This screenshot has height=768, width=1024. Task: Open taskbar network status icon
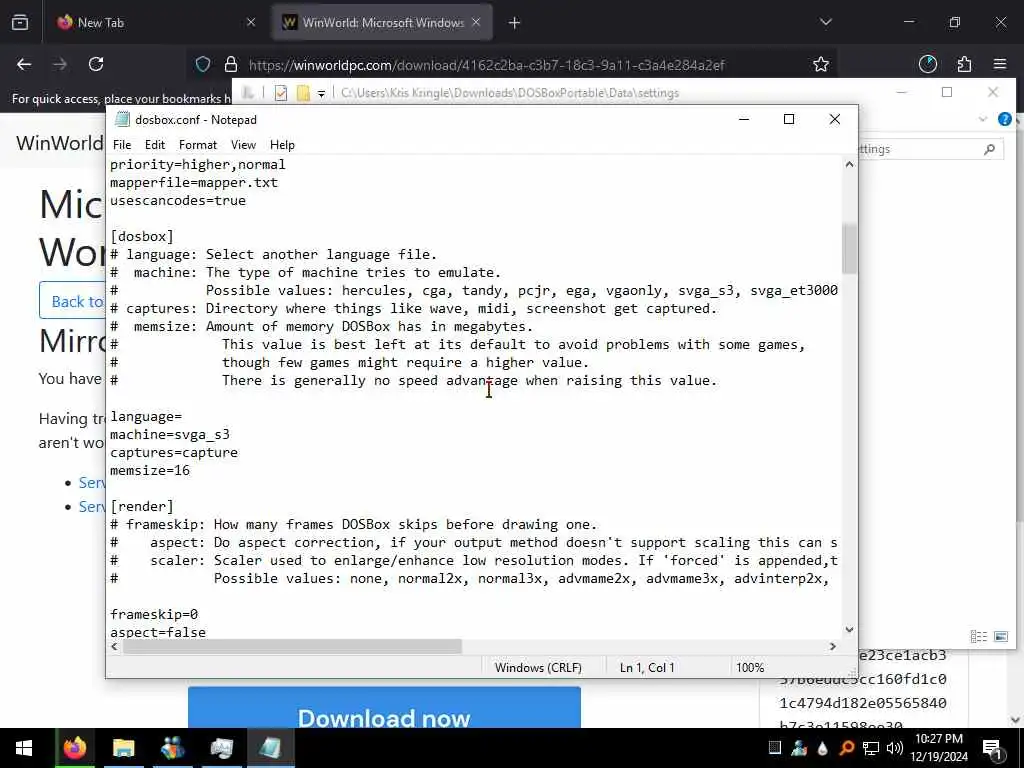pyautogui.click(x=871, y=748)
